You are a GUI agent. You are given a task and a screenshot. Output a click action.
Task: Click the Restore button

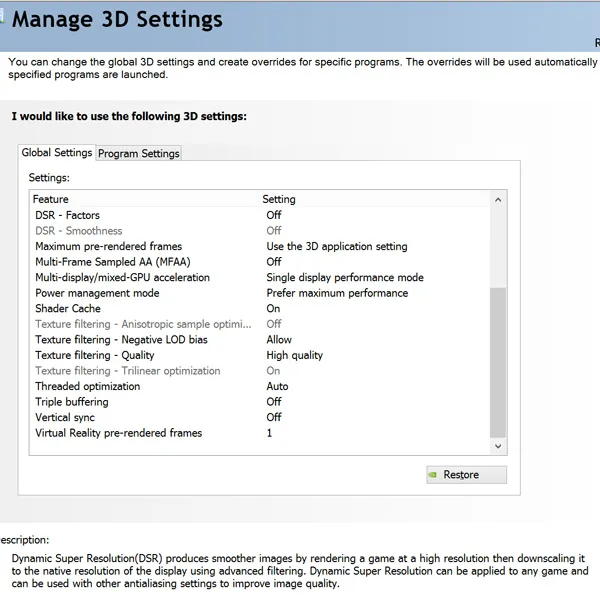pyautogui.click(x=466, y=475)
